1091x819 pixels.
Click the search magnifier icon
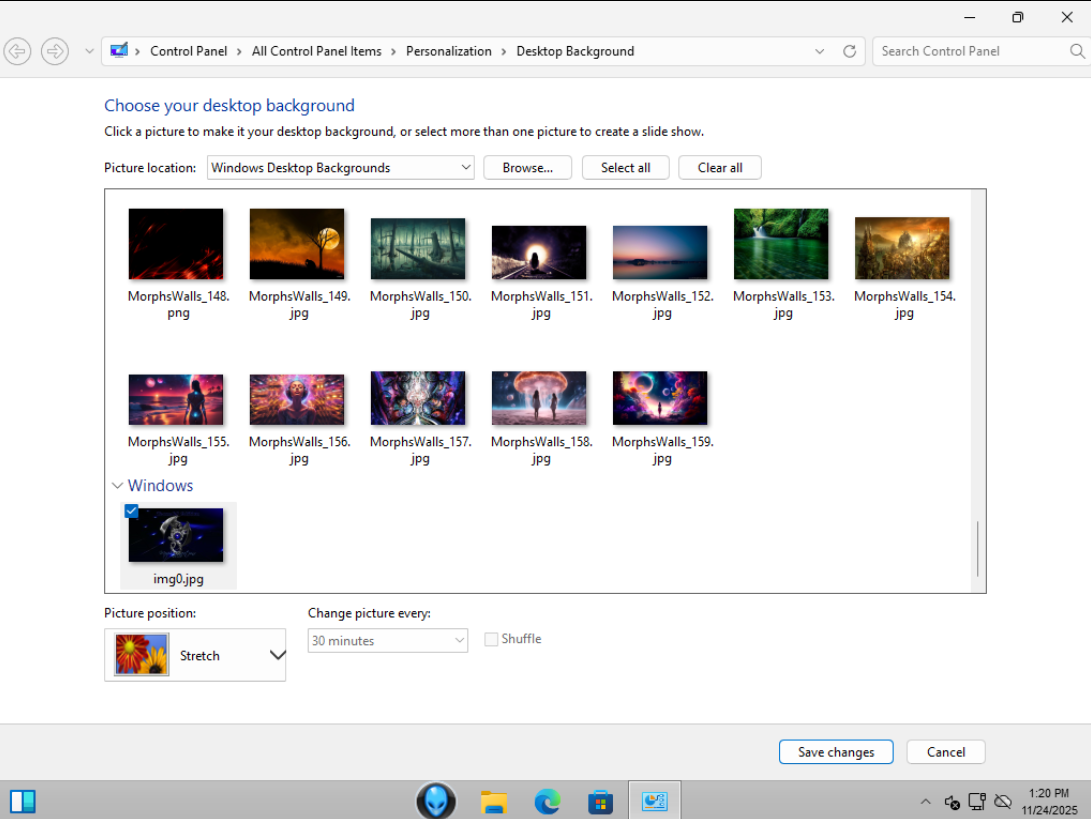point(1077,51)
